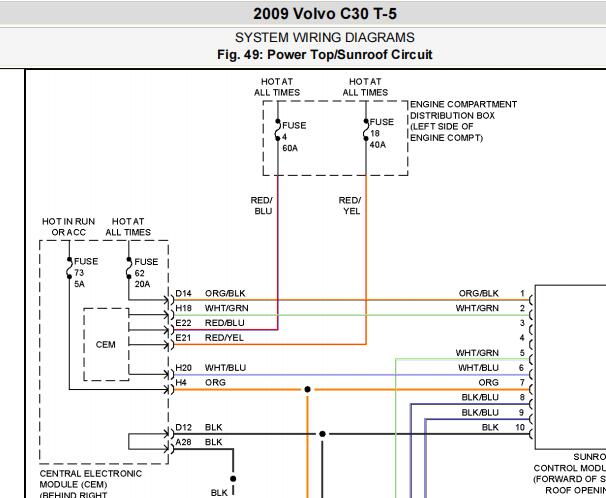Click 'WHT/GRN' label at sunroof pin 2
The height and width of the screenshot is (498, 606).
[477, 308]
